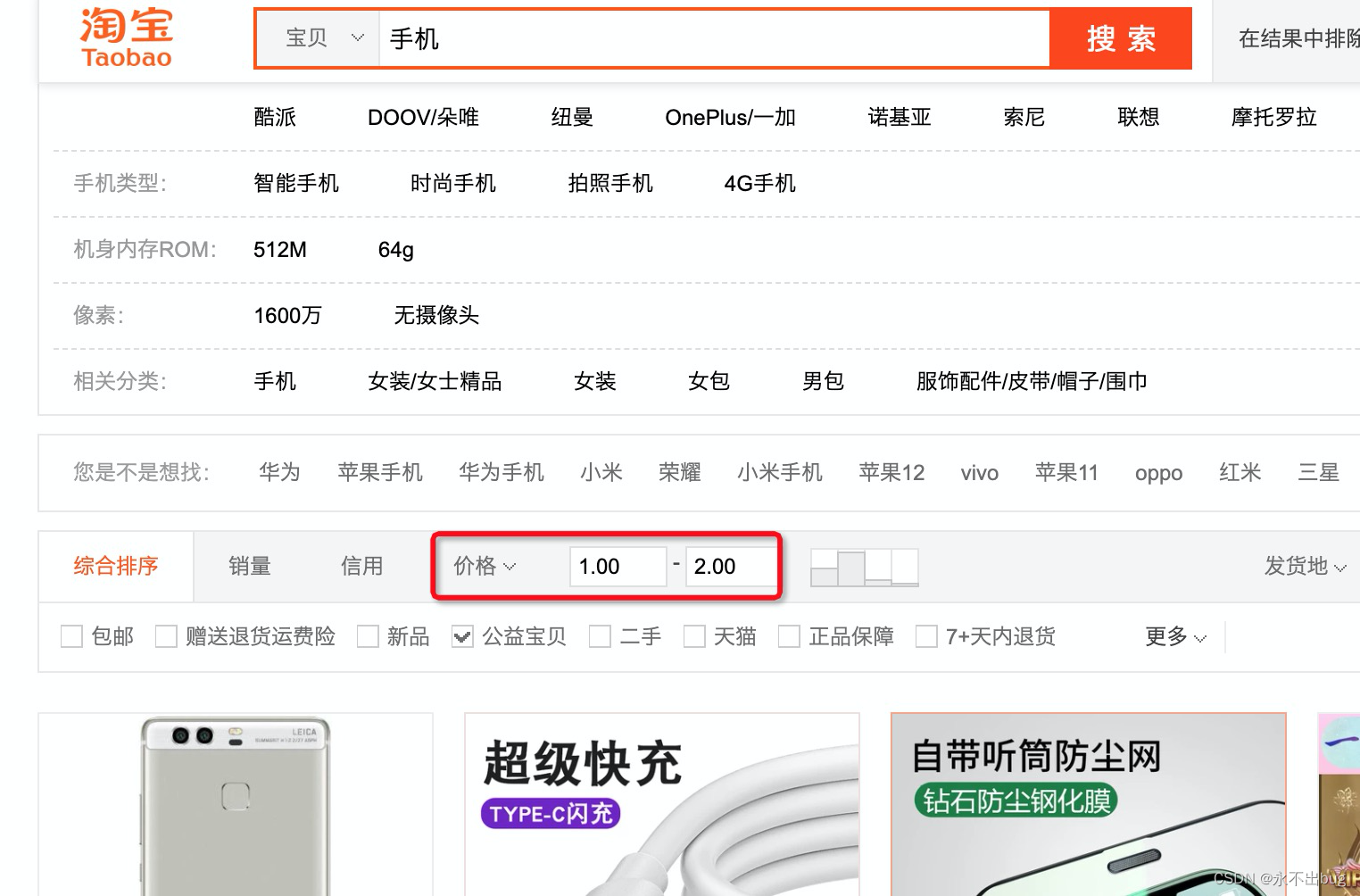Search suggestion 荣耀

click(680, 472)
